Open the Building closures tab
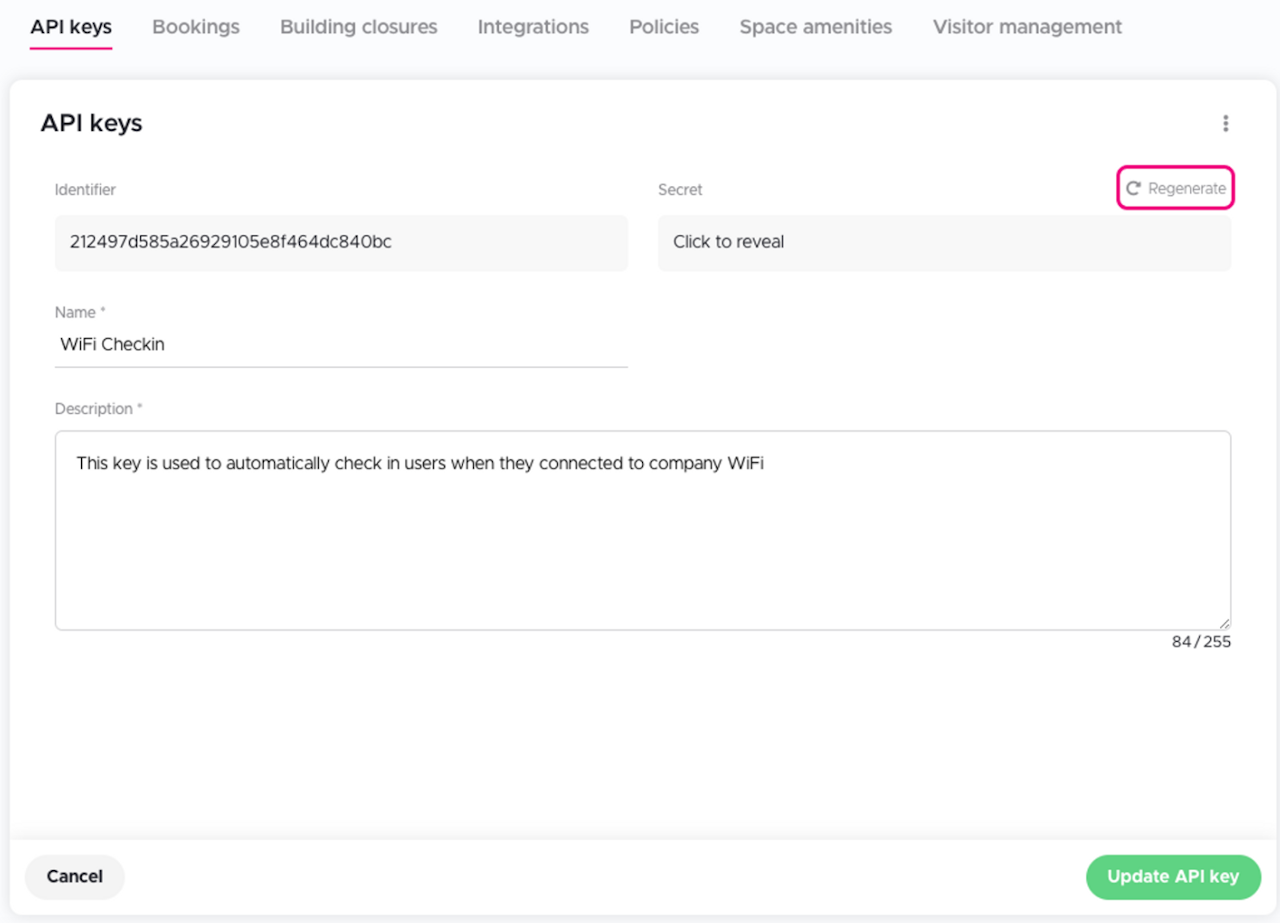The height and width of the screenshot is (923, 1280). point(358,27)
